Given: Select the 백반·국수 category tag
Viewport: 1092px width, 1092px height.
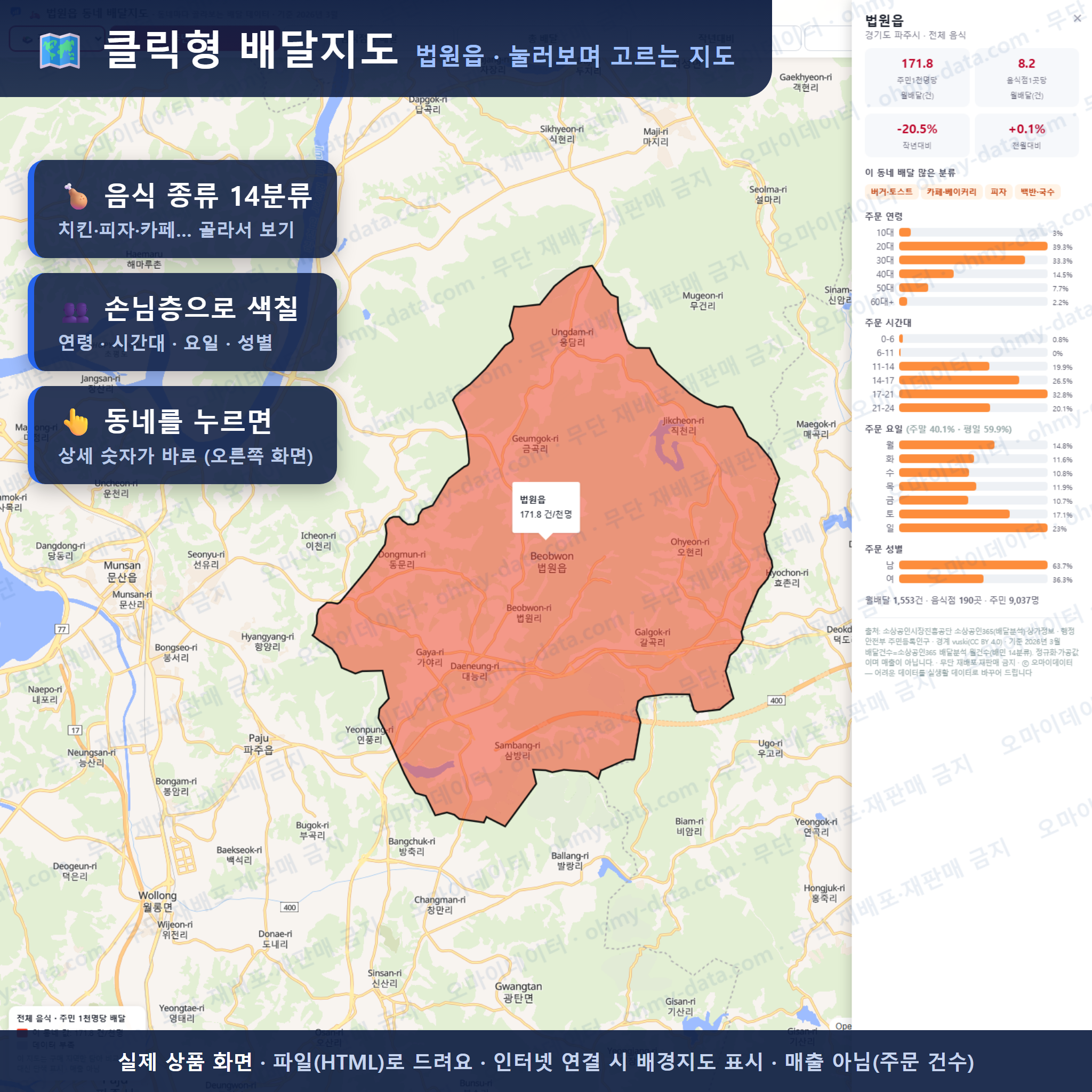Looking at the screenshot, I should coord(1037,192).
